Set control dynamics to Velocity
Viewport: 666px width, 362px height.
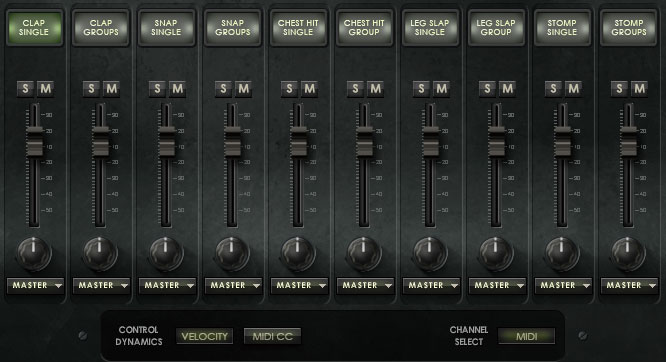click(205, 337)
